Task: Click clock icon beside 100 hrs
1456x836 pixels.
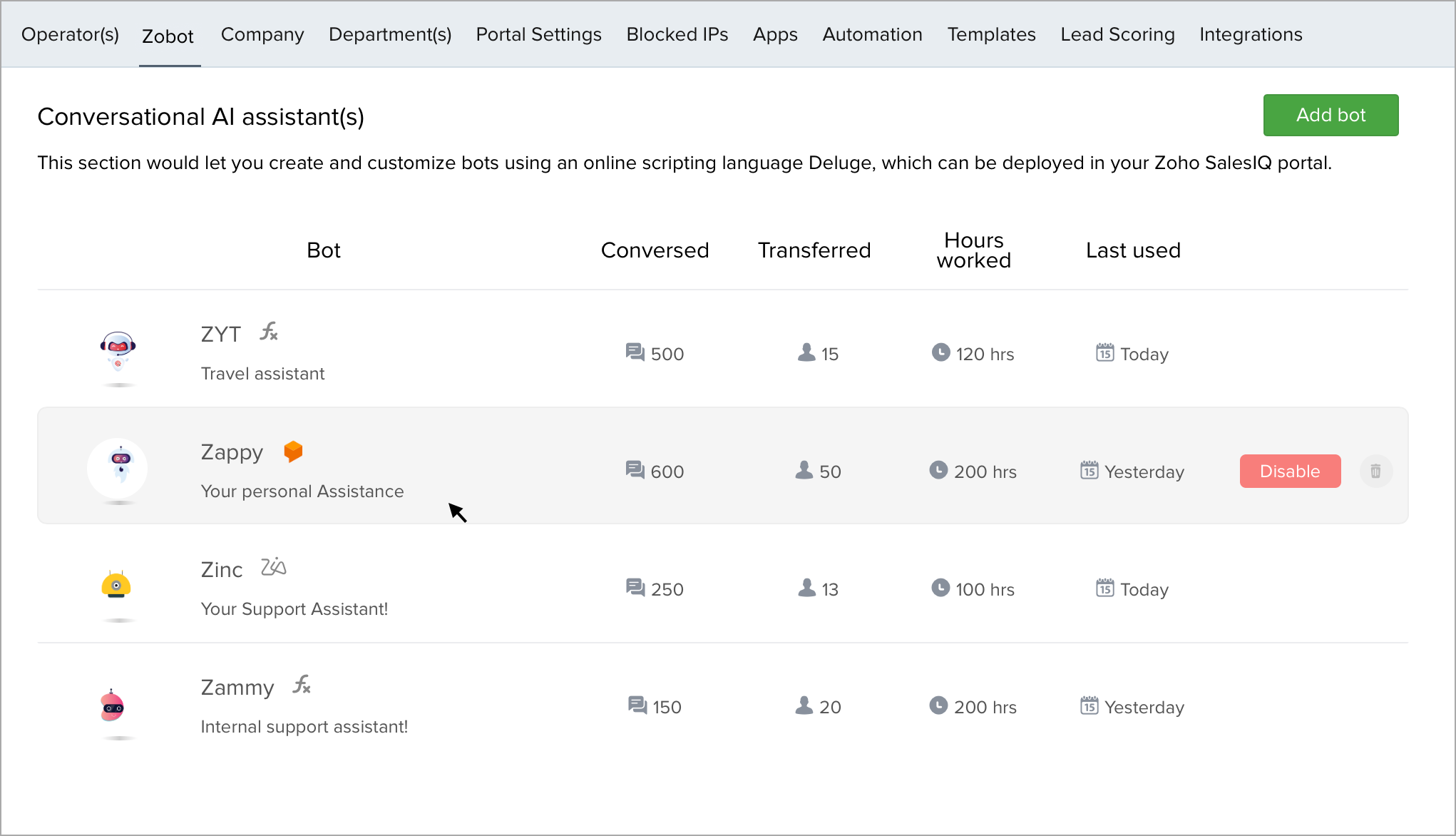Action: pos(940,588)
